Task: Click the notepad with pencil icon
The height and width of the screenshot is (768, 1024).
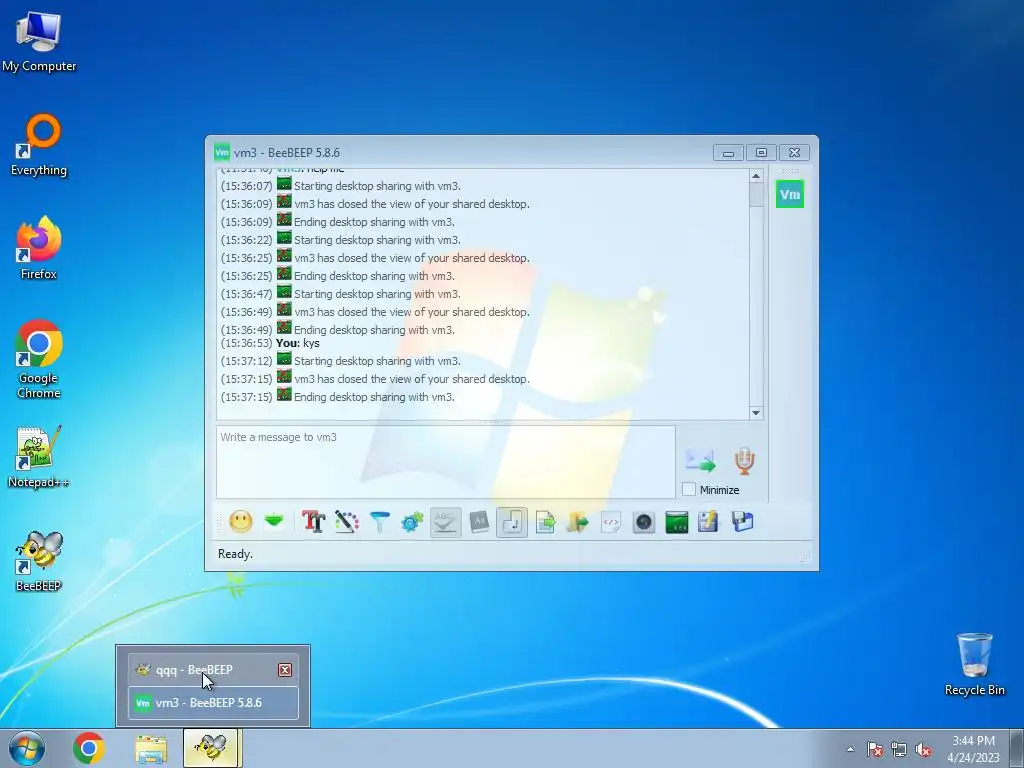Action: 709,522
